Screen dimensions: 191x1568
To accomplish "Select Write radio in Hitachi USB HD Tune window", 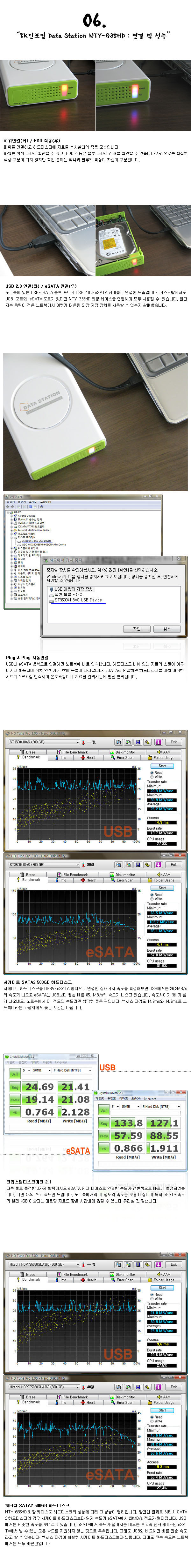I will click(157, 1298).
